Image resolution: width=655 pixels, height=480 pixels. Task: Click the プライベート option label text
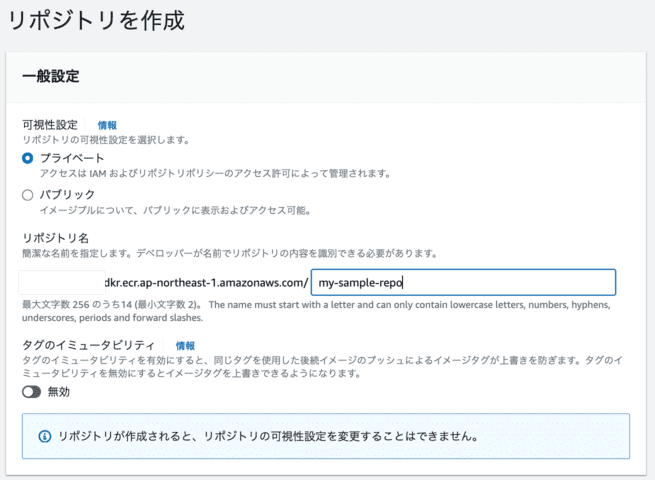point(71,158)
